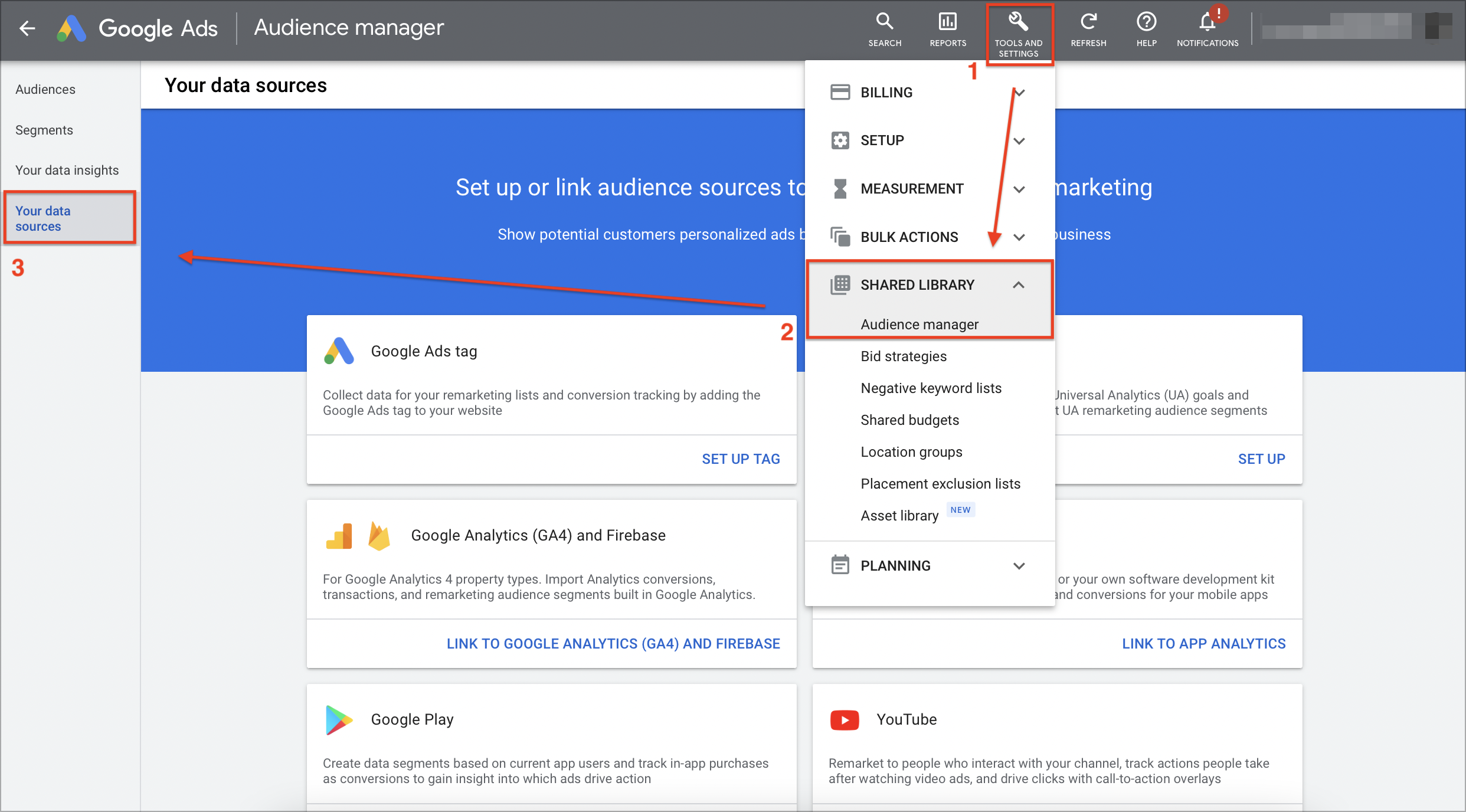
Task: Open the Reports icon
Action: pyautogui.click(x=948, y=22)
